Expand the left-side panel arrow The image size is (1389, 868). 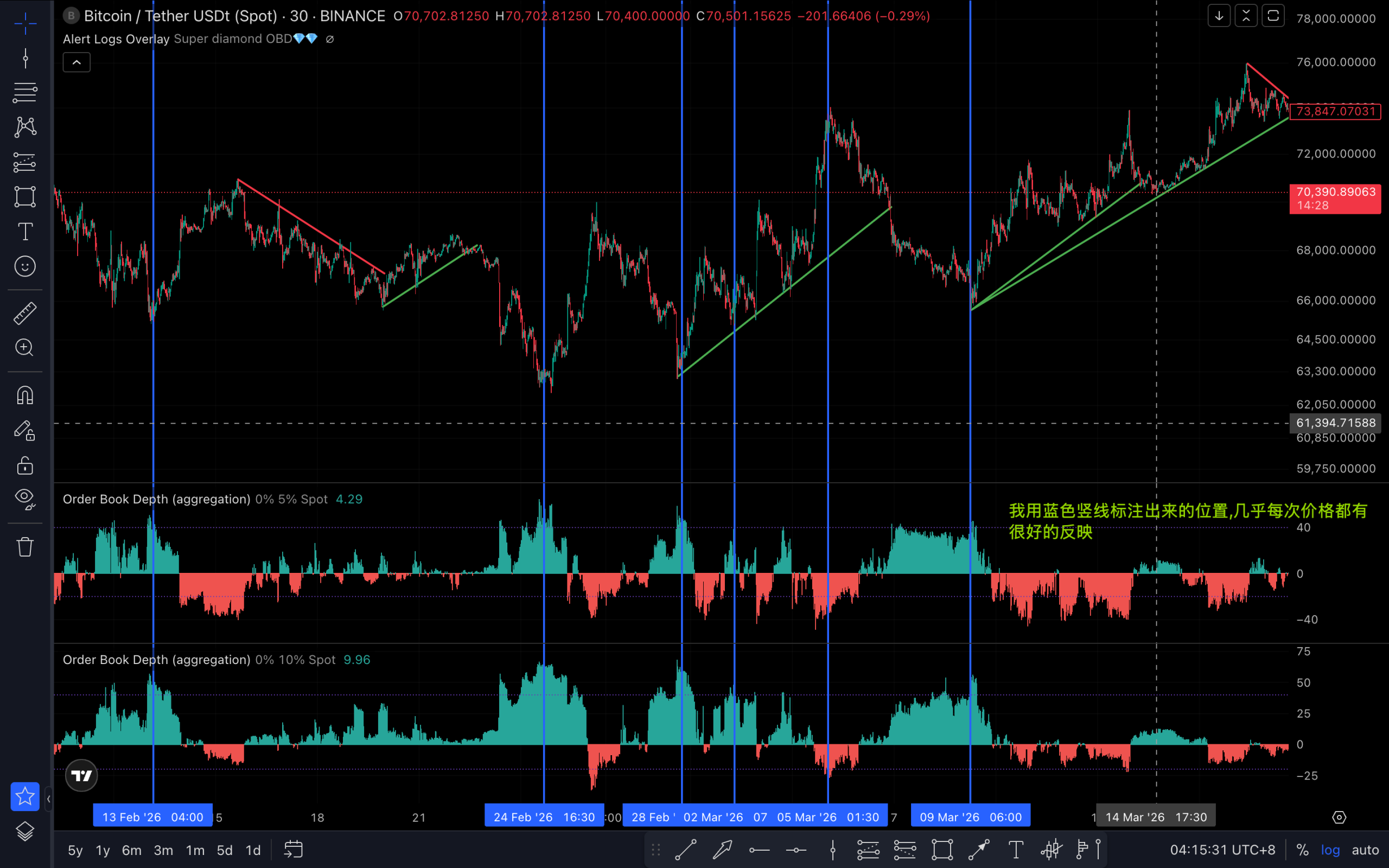tap(48, 799)
